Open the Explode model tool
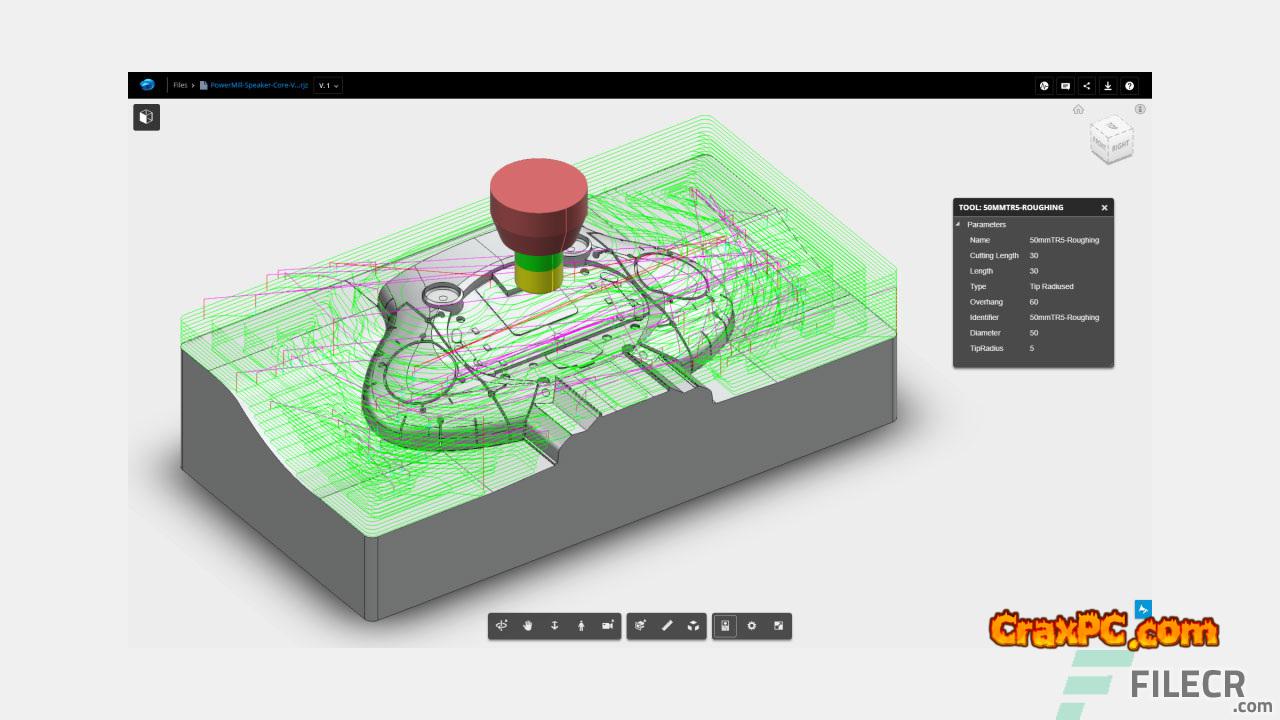Image resolution: width=1280 pixels, height=720 pixels. pyautogui.click(x=693, y=626)
